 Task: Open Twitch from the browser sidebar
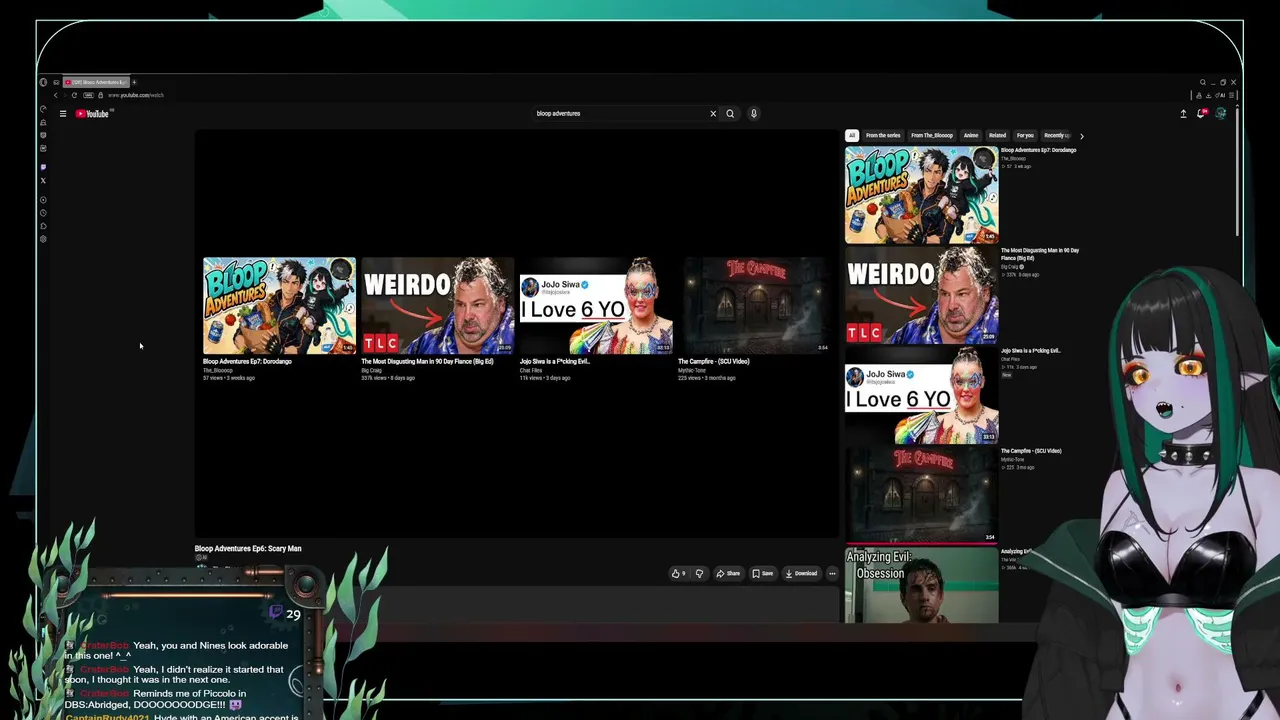coord(43,167)
